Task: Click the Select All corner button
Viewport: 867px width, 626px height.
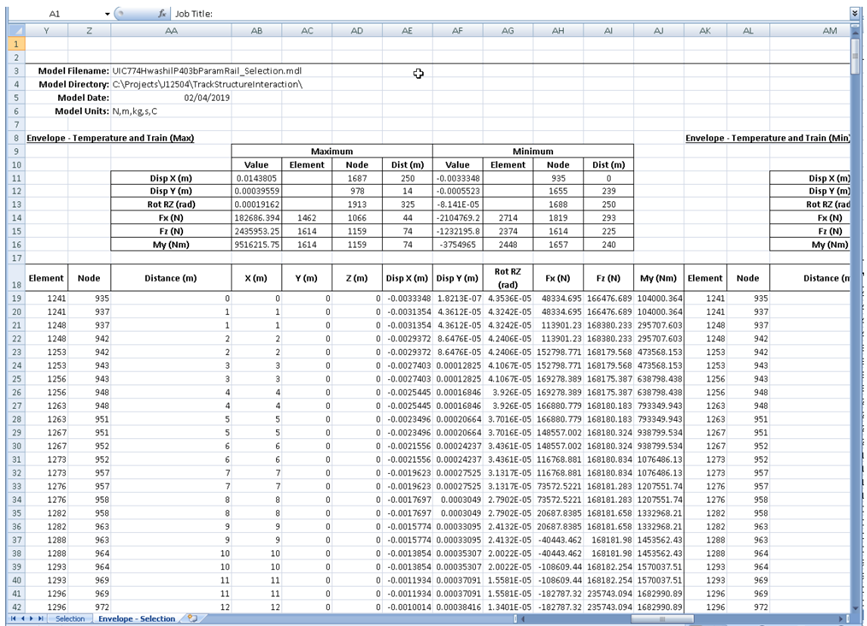Action: [14, 32]
